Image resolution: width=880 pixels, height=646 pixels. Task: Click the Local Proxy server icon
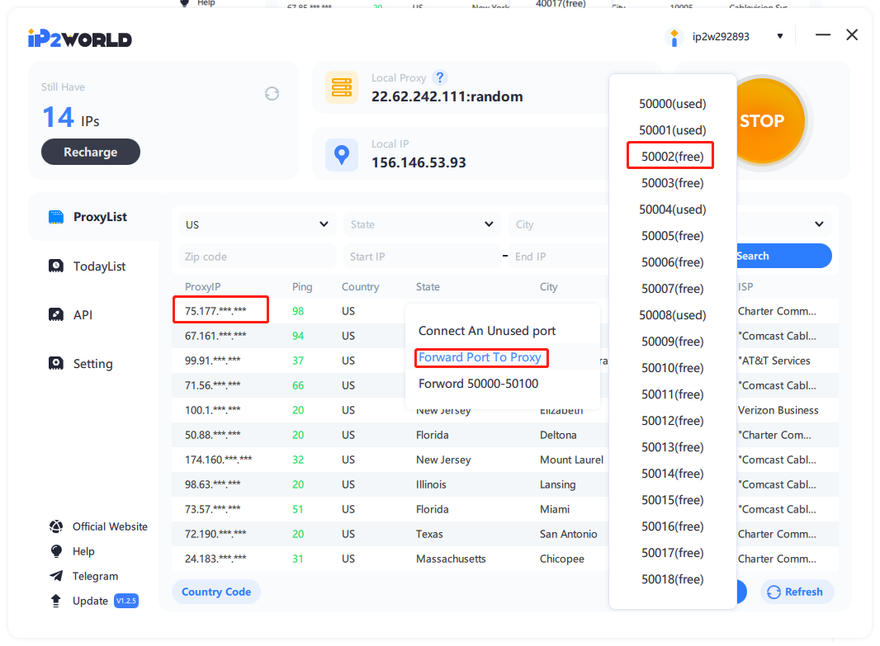[342, 87]
